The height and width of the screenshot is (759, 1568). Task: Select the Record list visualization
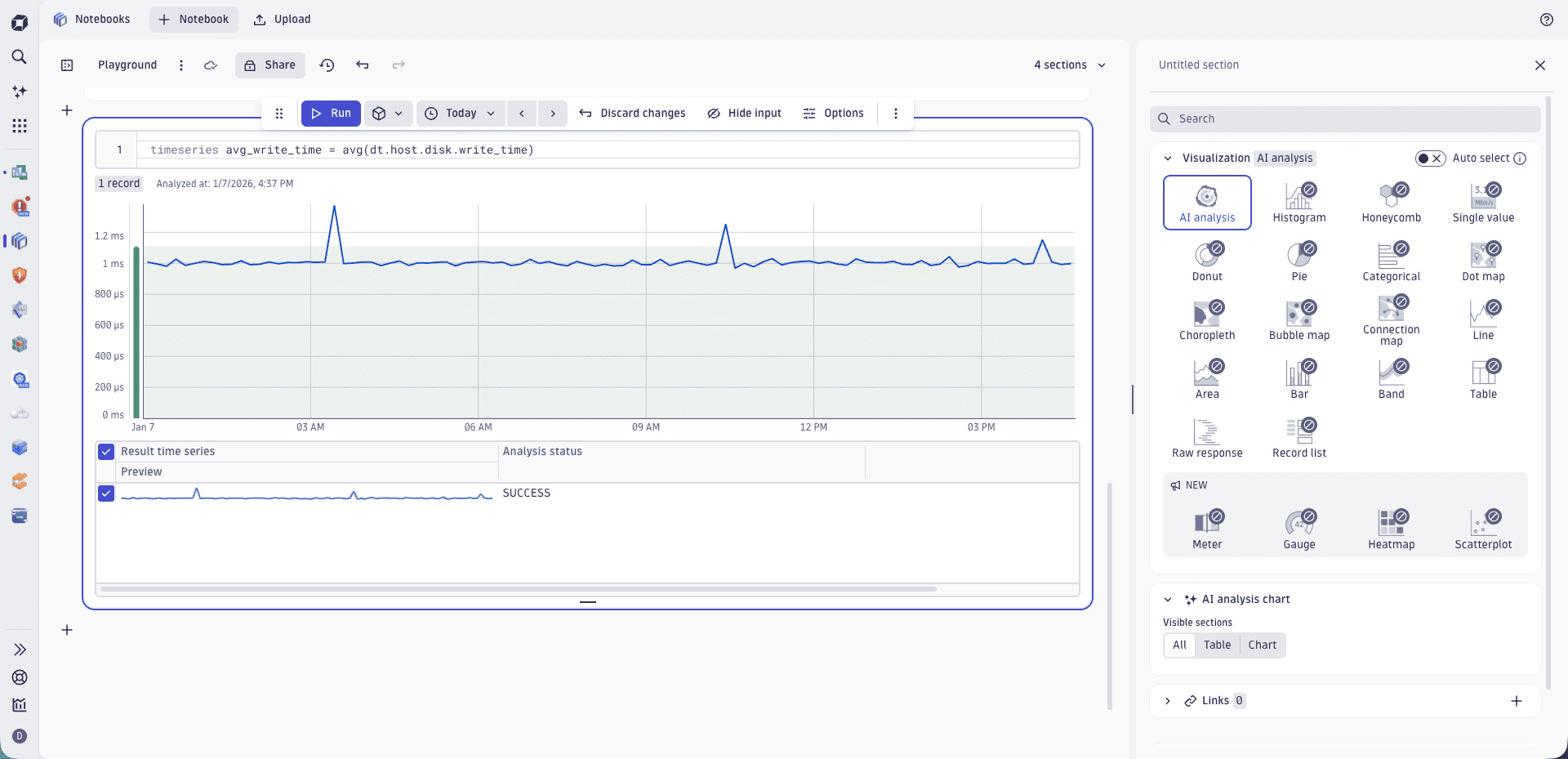(1298, 437)
